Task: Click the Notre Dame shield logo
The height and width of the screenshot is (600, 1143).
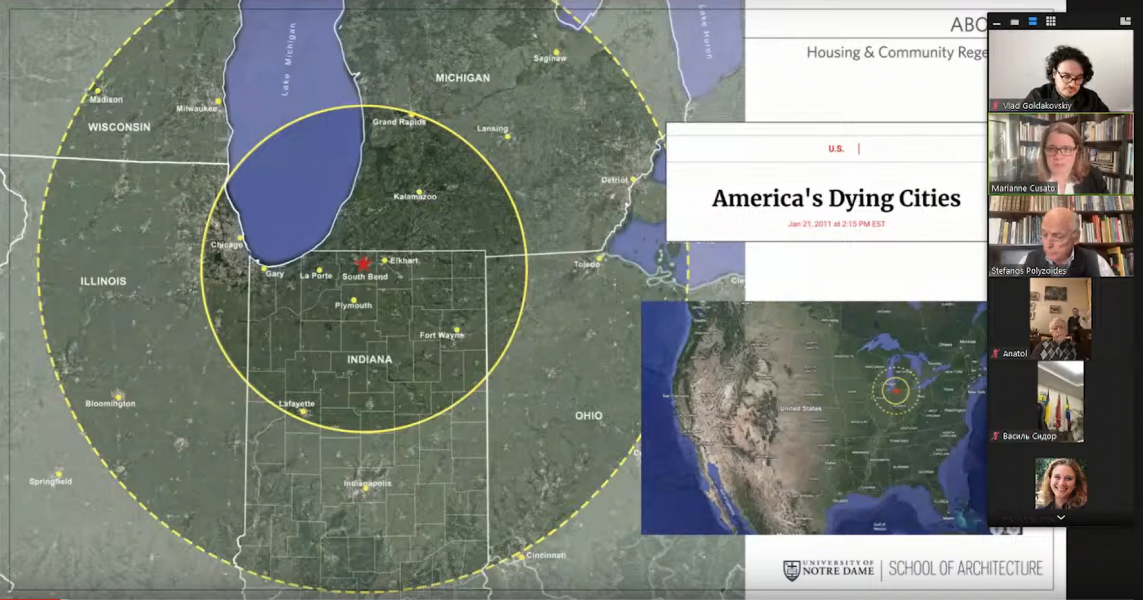Action: tap(792, 570)
